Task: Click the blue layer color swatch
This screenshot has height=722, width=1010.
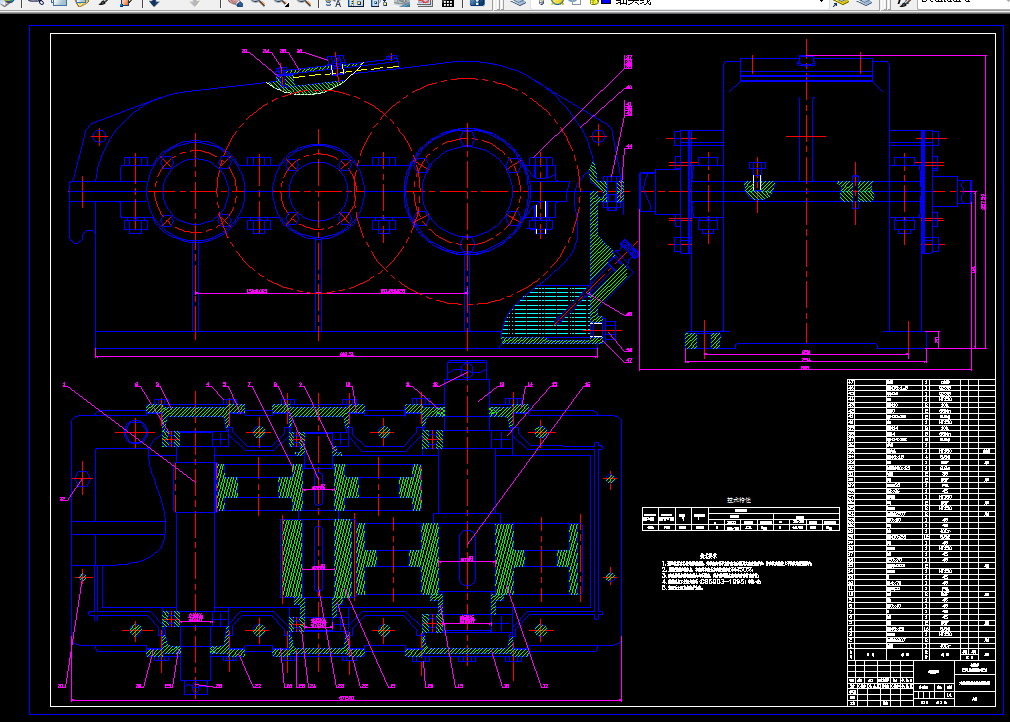Action: [x=605, y=2]
